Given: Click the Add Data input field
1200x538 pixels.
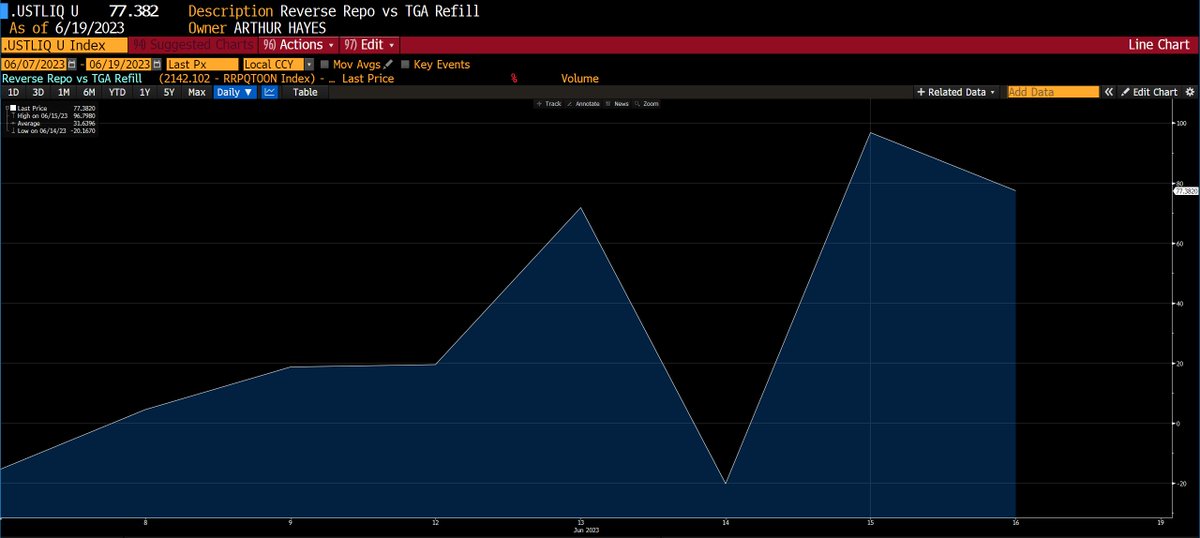Looking at the screenshot, I should coord(1052,91).
